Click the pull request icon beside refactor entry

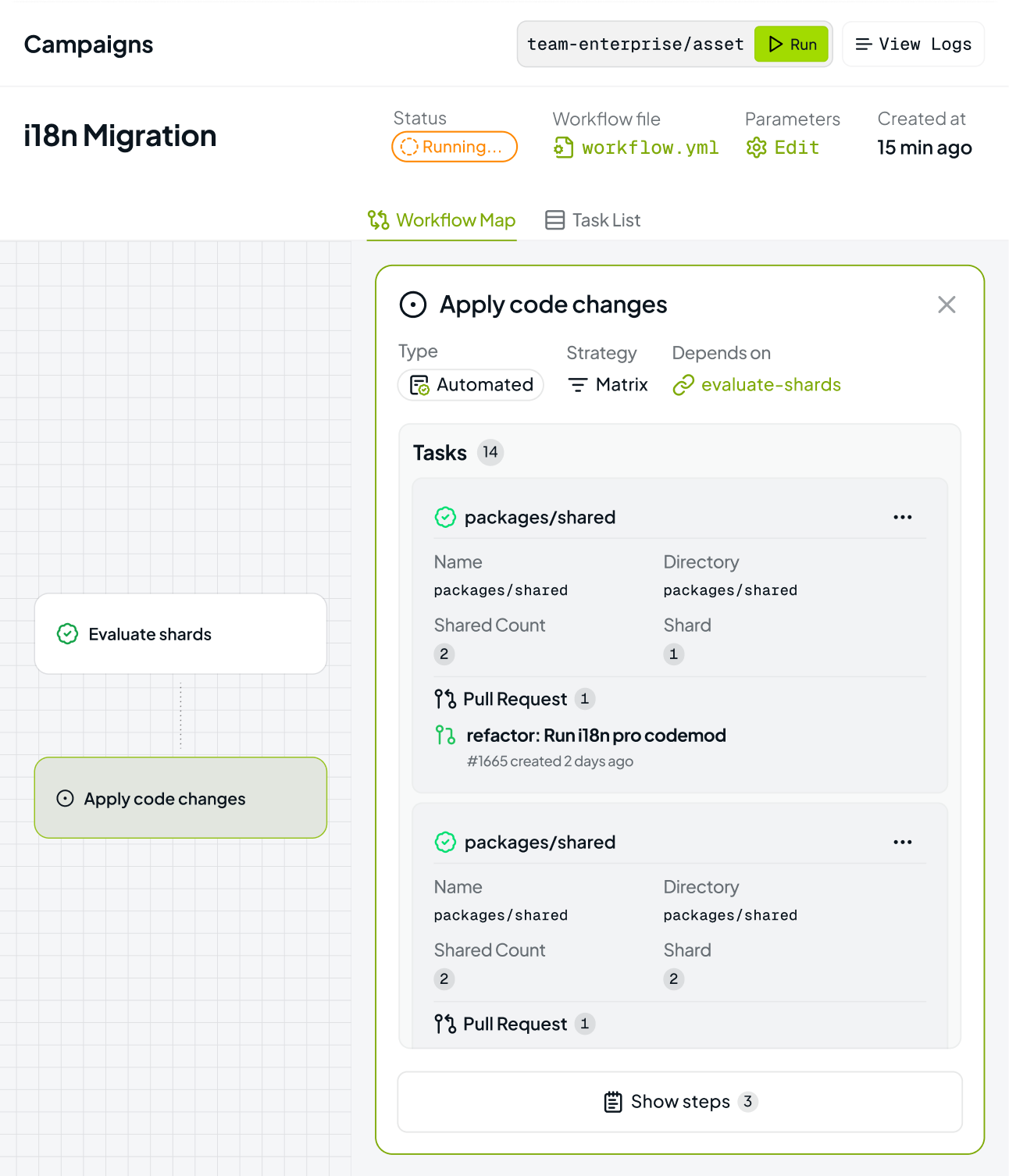(x=446, y=735)
